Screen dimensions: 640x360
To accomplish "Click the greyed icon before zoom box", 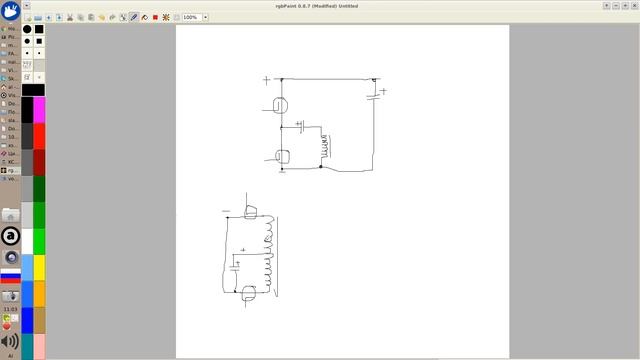I will tap(176, 18).
